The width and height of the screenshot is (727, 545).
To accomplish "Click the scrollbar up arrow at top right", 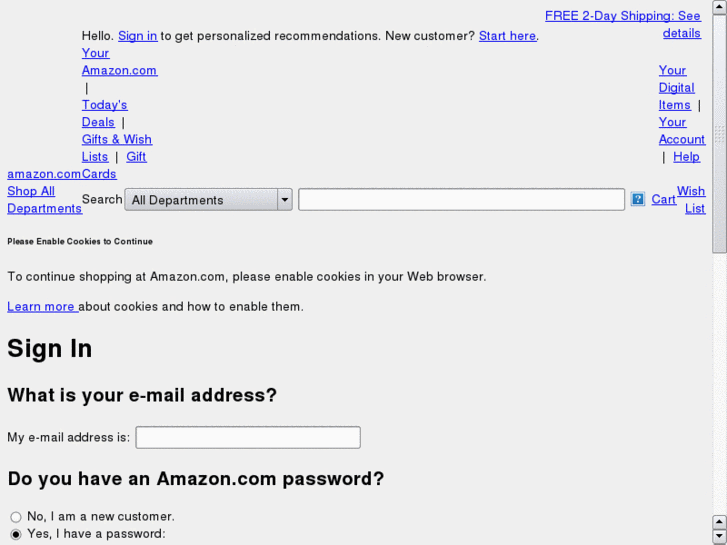I will [x=719, y=7].
